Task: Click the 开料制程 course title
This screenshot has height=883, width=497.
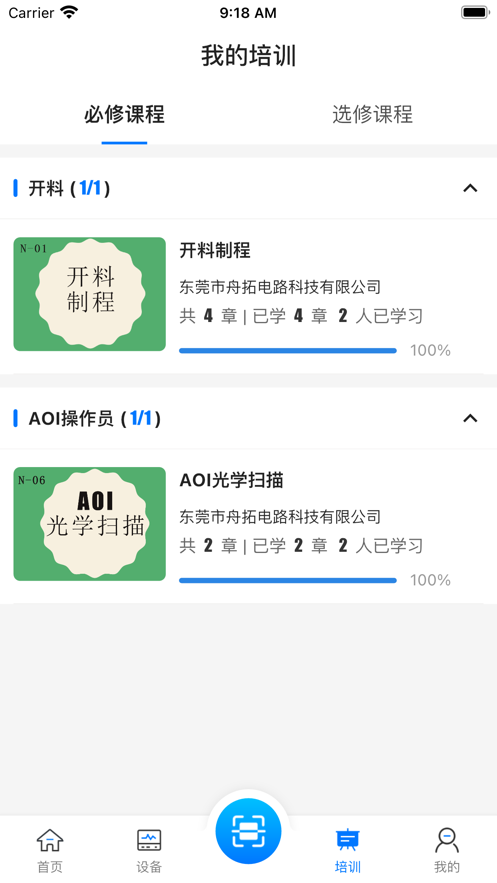Action: coord(215,250)
